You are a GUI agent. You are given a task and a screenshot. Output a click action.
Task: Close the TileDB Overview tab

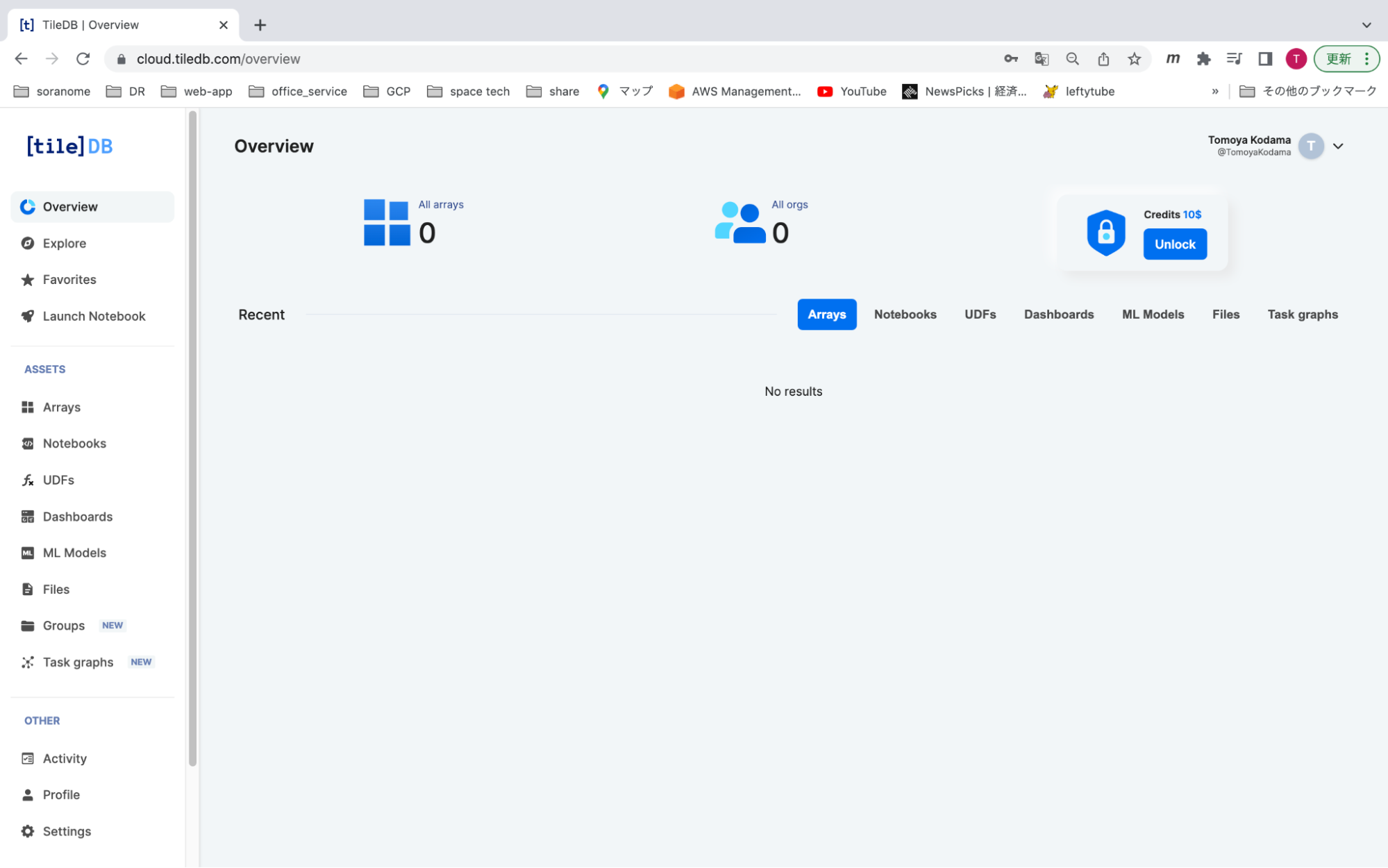(224, 25)
